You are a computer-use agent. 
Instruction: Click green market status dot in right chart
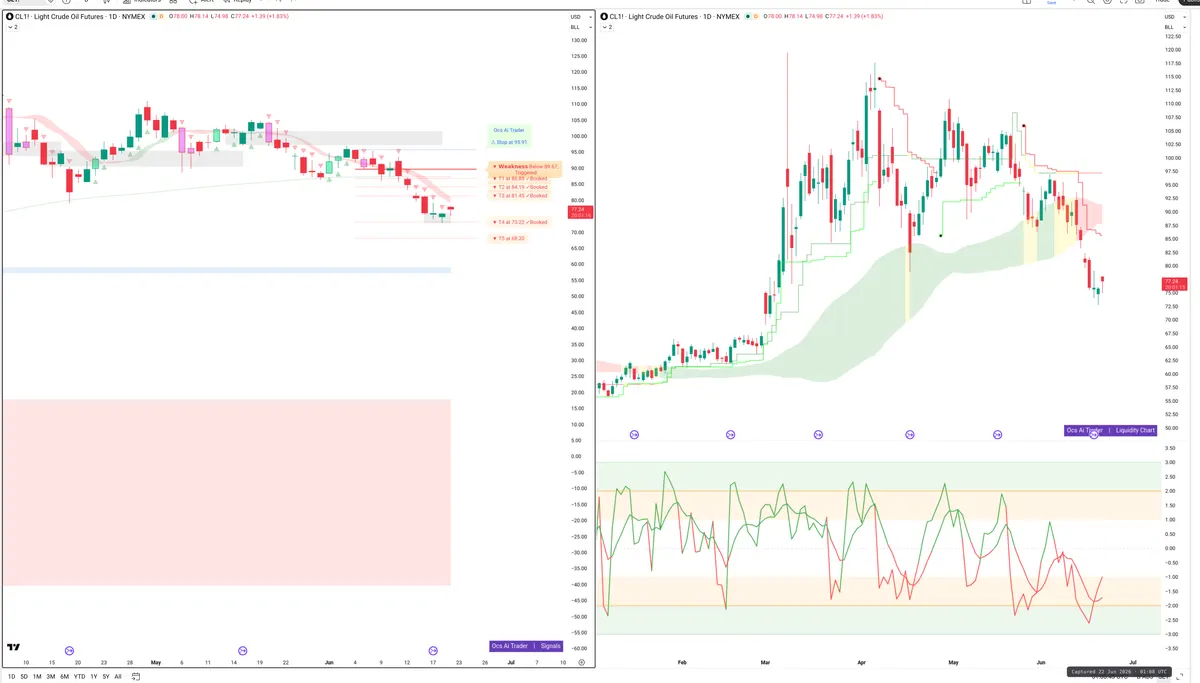click(x=749, y=18)
